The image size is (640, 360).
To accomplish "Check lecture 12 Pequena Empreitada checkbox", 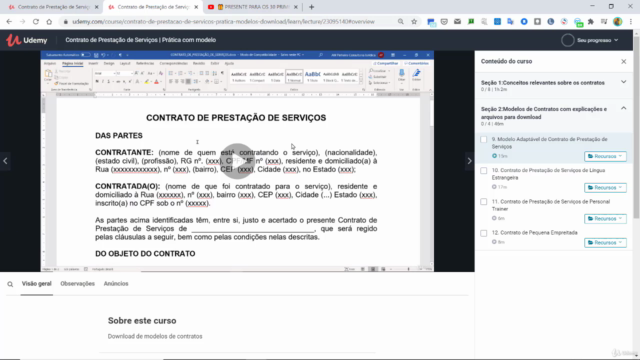I will pyautogui.click(x=484, y=233).
